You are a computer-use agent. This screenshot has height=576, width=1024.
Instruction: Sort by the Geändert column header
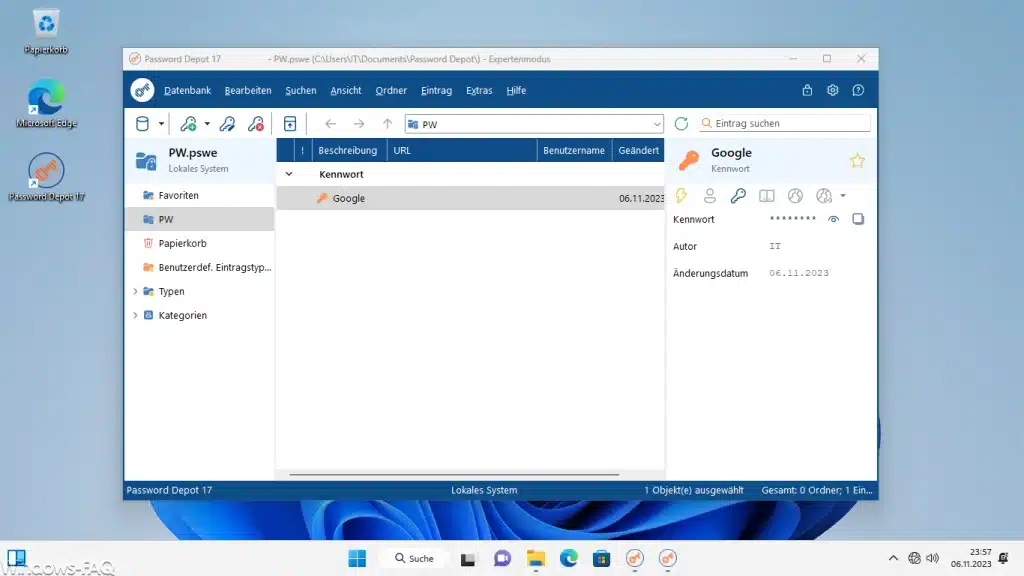638,150
